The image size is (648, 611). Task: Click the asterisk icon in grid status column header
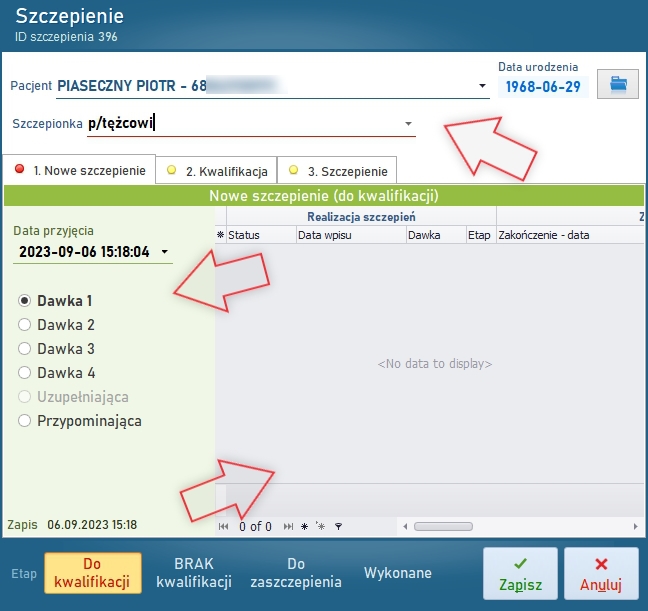pyautogui.click(x=221, y=235)
